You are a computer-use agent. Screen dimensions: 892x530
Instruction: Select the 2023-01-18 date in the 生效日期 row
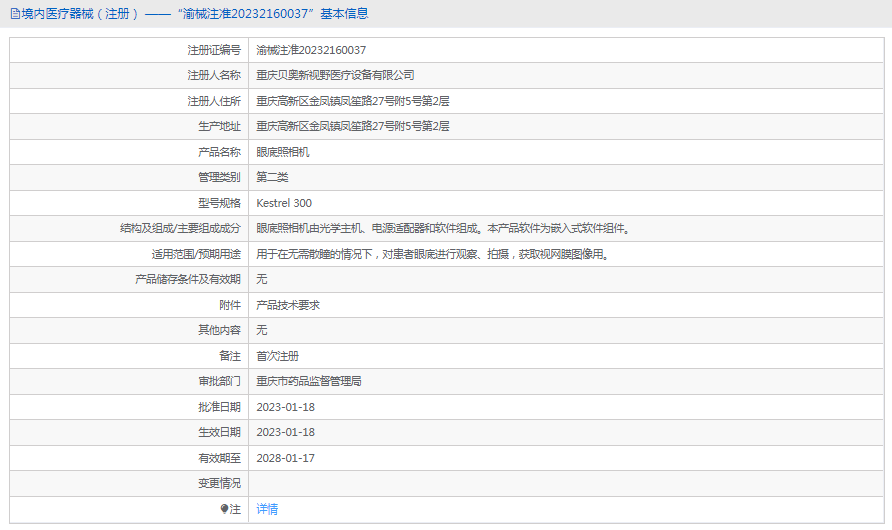click(286, 432)
